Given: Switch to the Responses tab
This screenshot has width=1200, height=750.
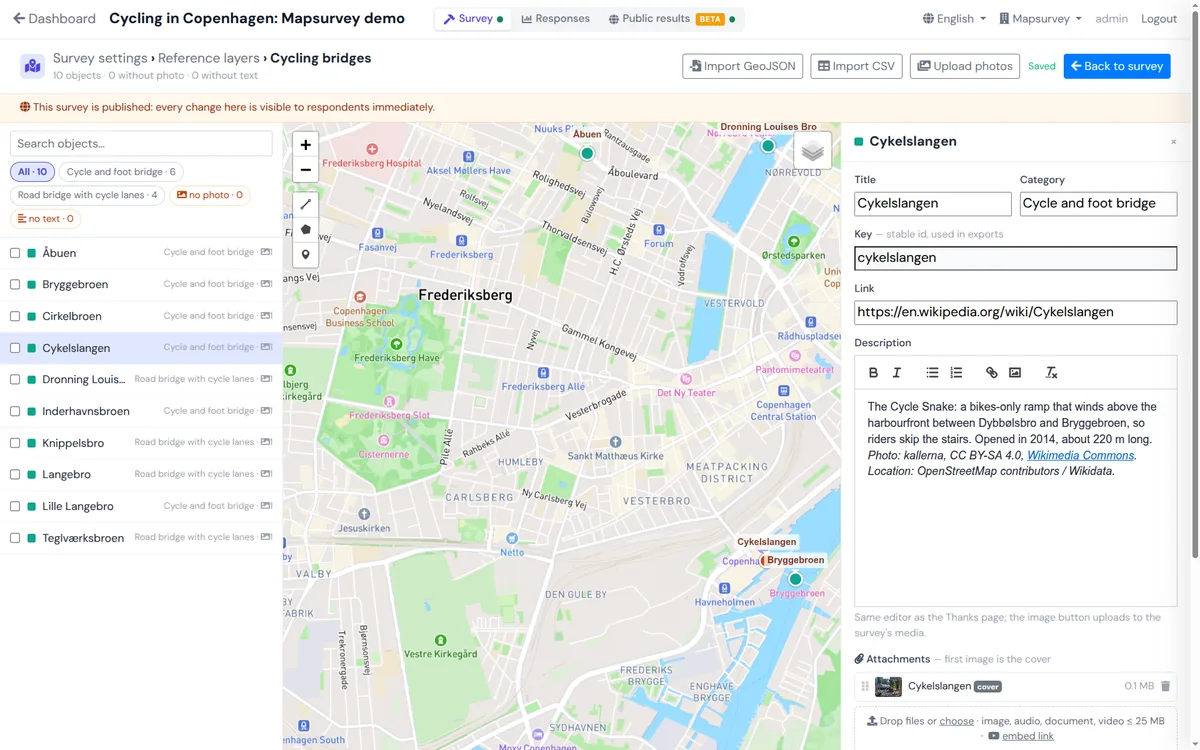Looking at the screenshot, I should [x=556, y=19].
